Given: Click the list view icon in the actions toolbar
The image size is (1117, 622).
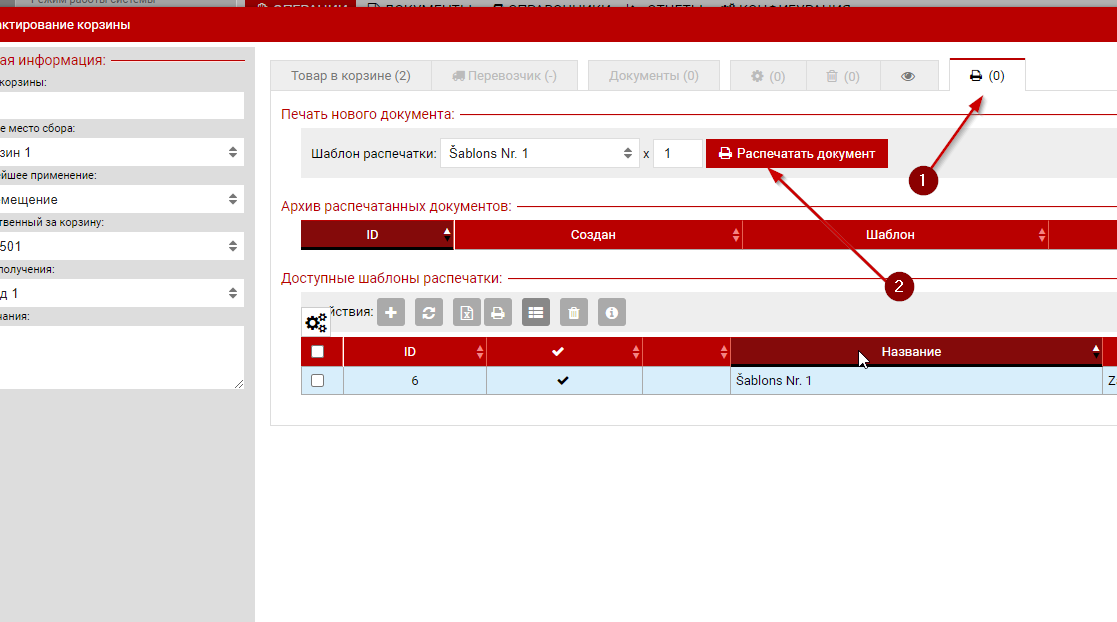Looking at the screenshot, I should [x=536, y=313].
